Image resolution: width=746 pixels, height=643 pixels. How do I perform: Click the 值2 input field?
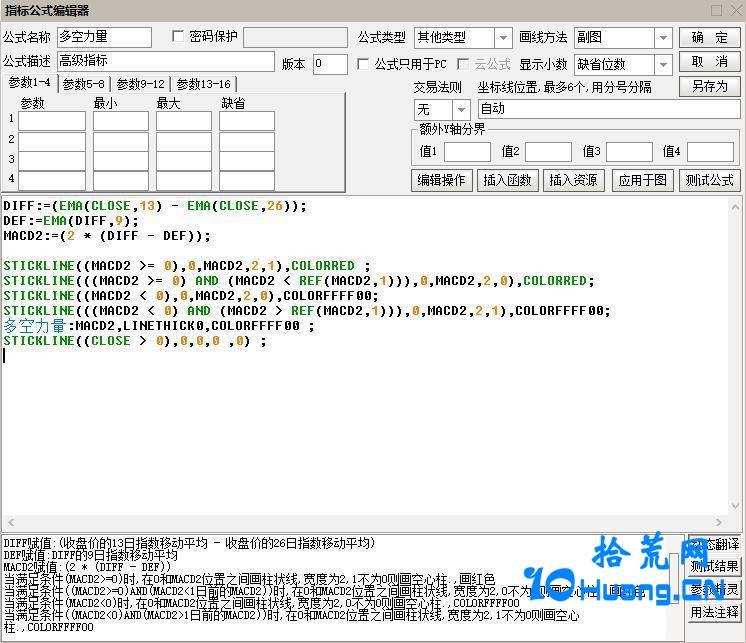click(548, 152)
